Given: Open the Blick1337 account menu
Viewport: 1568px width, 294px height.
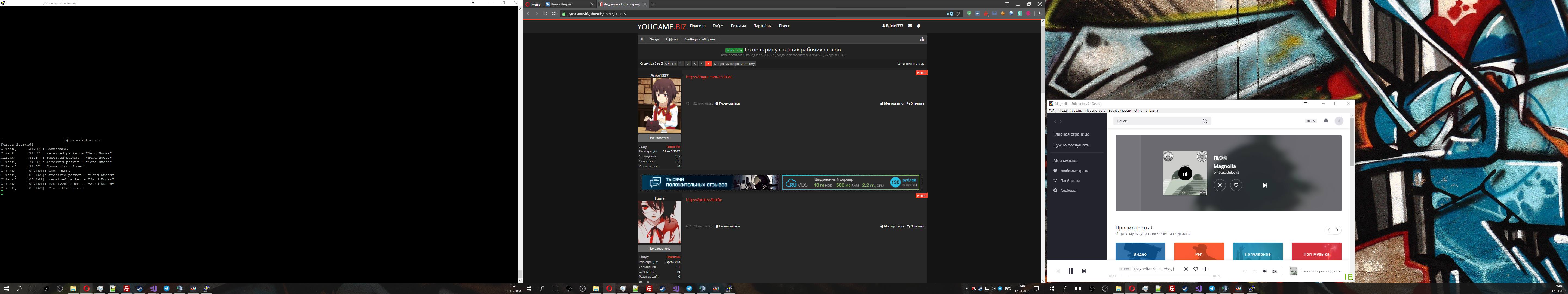Looking at the screenshot, I should click(892, 26).
